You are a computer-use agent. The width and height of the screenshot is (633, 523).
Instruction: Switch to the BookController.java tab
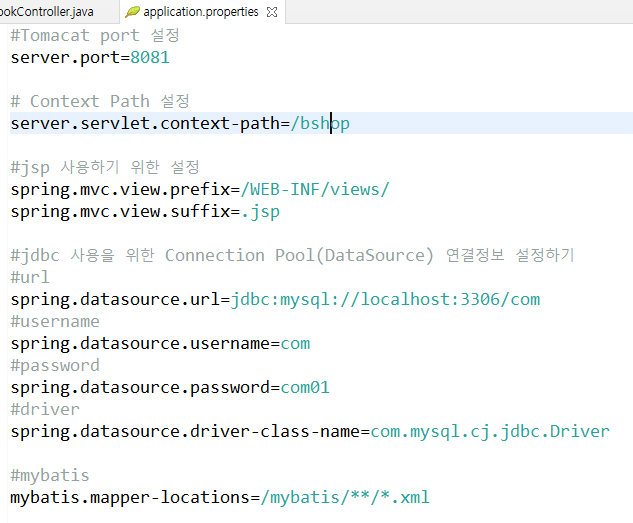(x=46, y=12)
